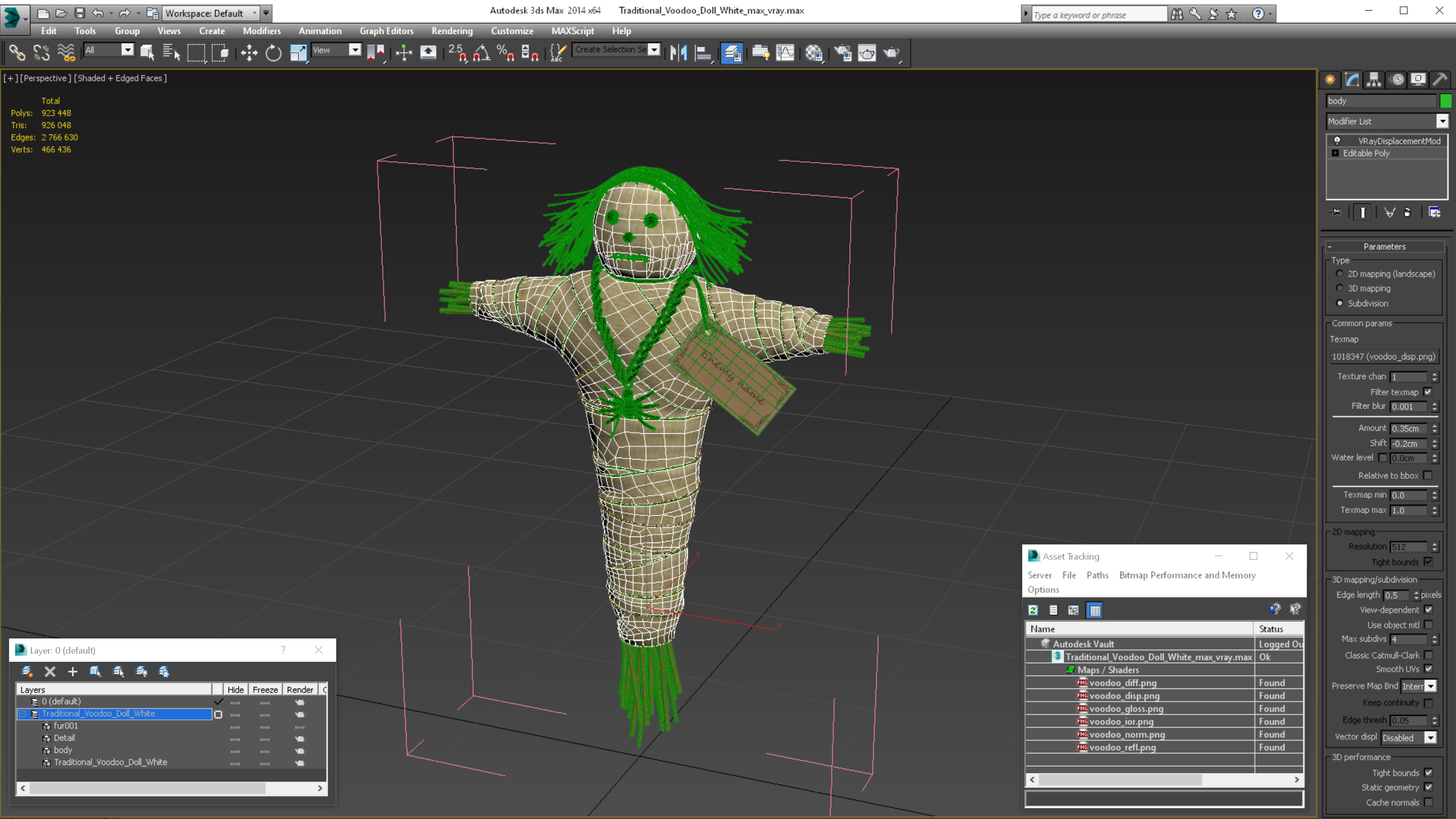Open Render Setup icon
Screen dimensions: 1456x819
(843, 53)
